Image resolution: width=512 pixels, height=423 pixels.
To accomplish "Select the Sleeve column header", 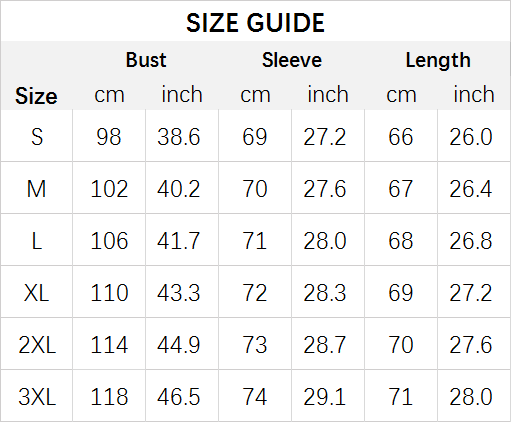I will click(x=292, y=60).
